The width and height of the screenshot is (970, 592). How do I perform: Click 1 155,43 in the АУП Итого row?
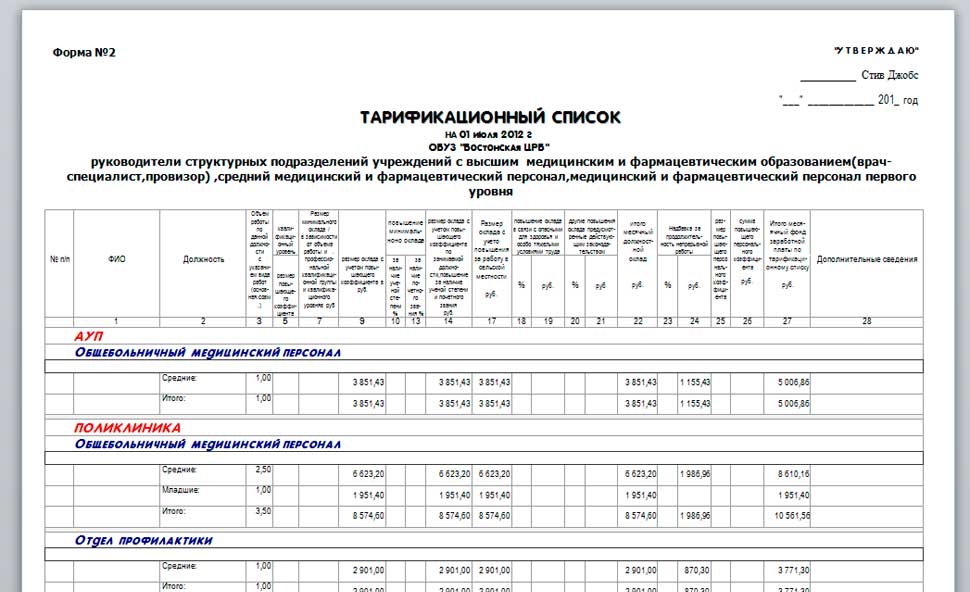tap(695, 403)
